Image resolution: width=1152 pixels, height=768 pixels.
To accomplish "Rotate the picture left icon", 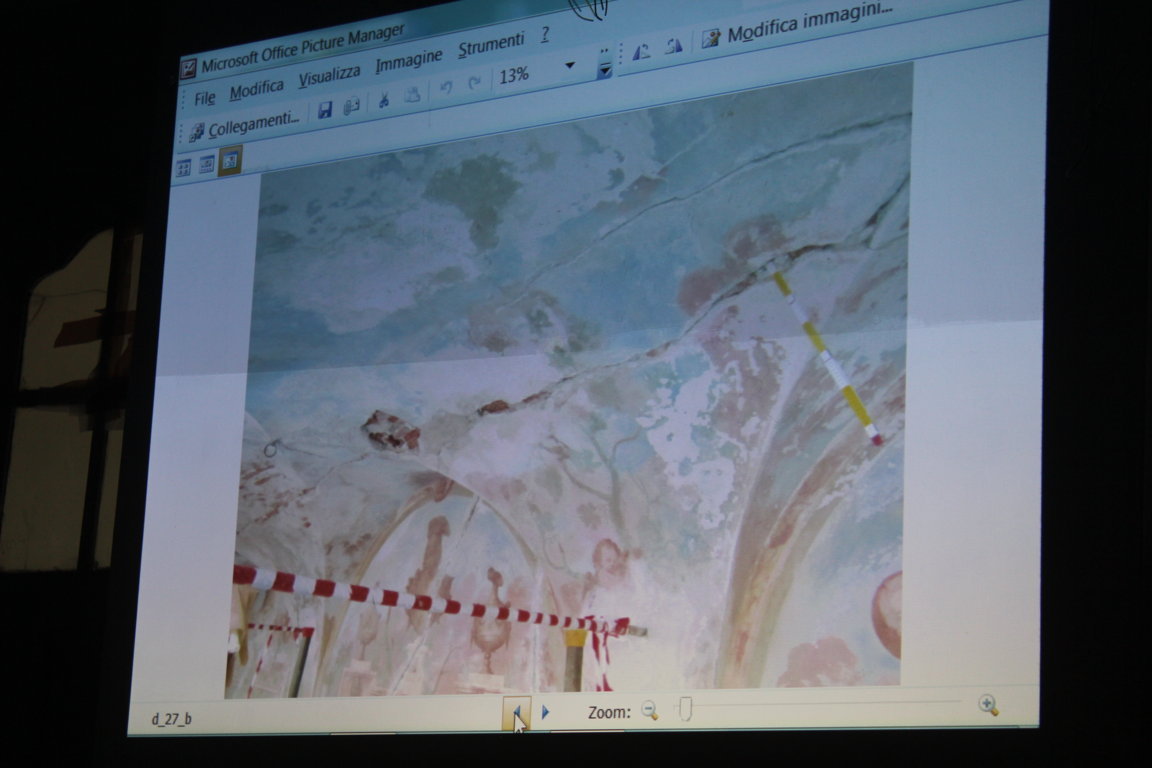I will (641, 51).
